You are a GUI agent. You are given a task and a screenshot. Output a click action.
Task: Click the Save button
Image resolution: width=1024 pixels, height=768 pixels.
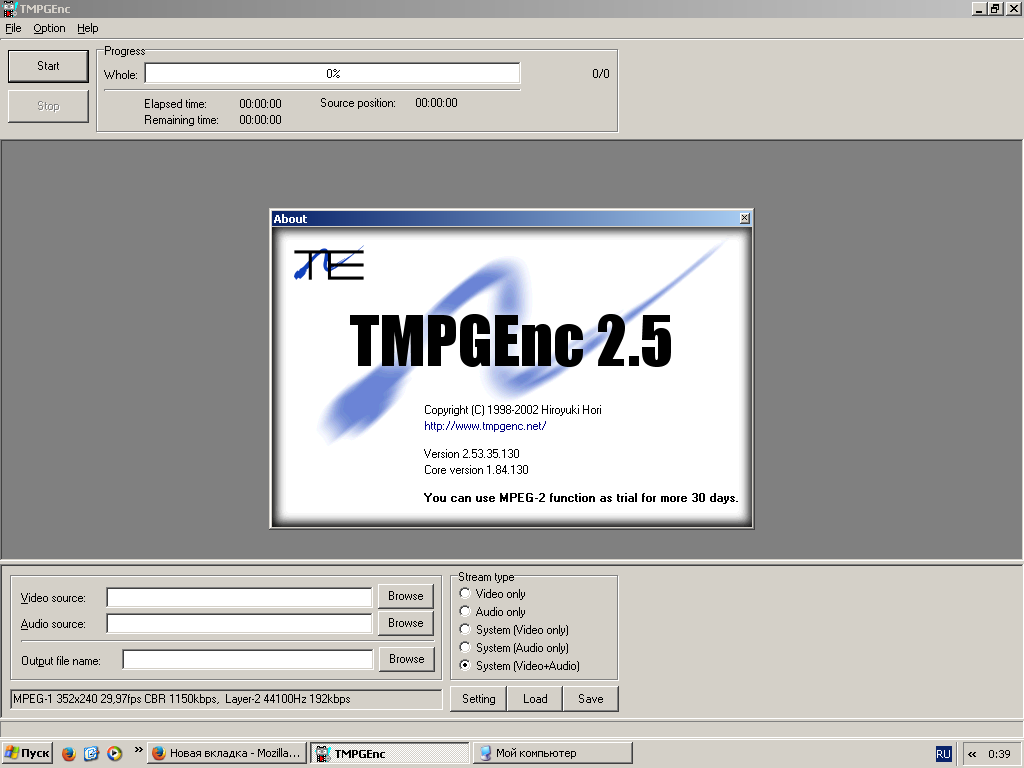click(590, 699)
